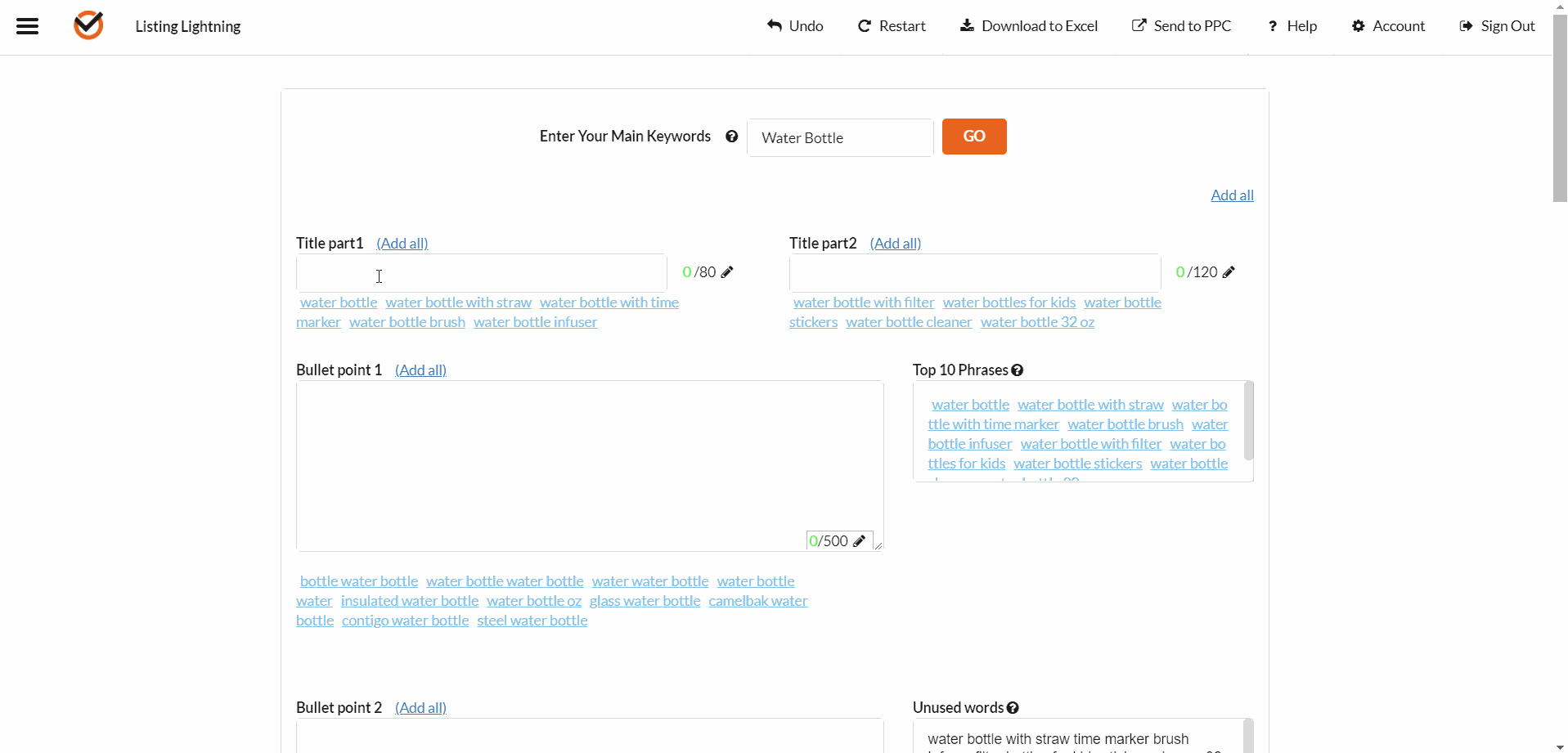Click 'water bottle with filter' in Top 10 Phrases
The image size is (1568, 753).
point(1091,444)
